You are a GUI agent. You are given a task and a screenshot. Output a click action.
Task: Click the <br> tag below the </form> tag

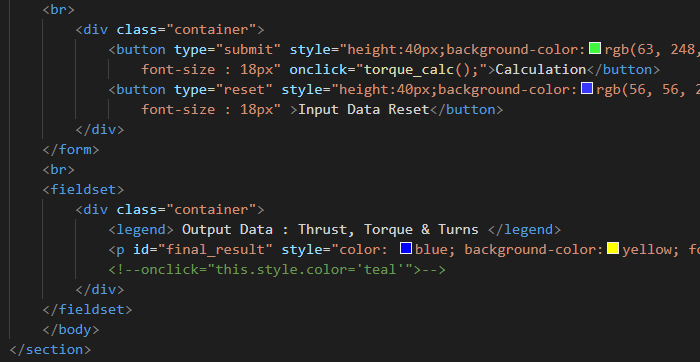pos(58,170)
